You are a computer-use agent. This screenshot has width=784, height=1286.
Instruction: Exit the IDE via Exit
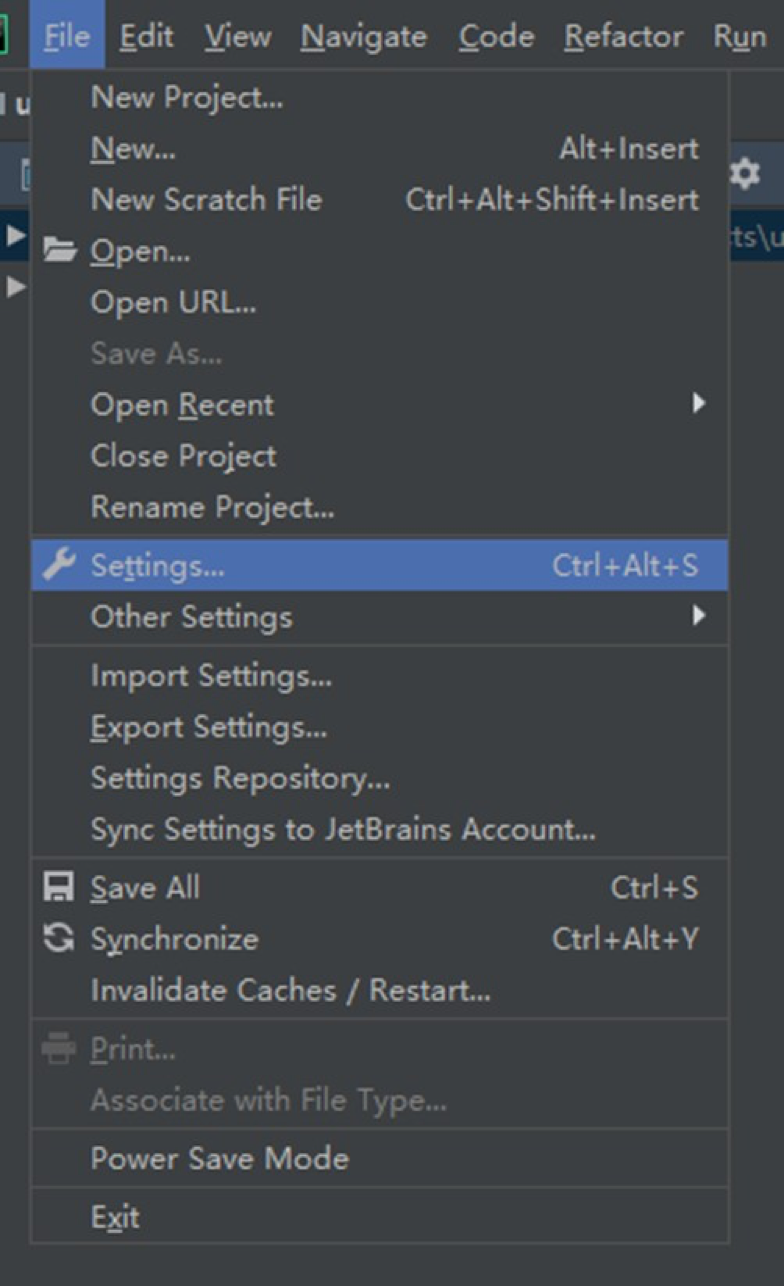(x=115, y=1217)
